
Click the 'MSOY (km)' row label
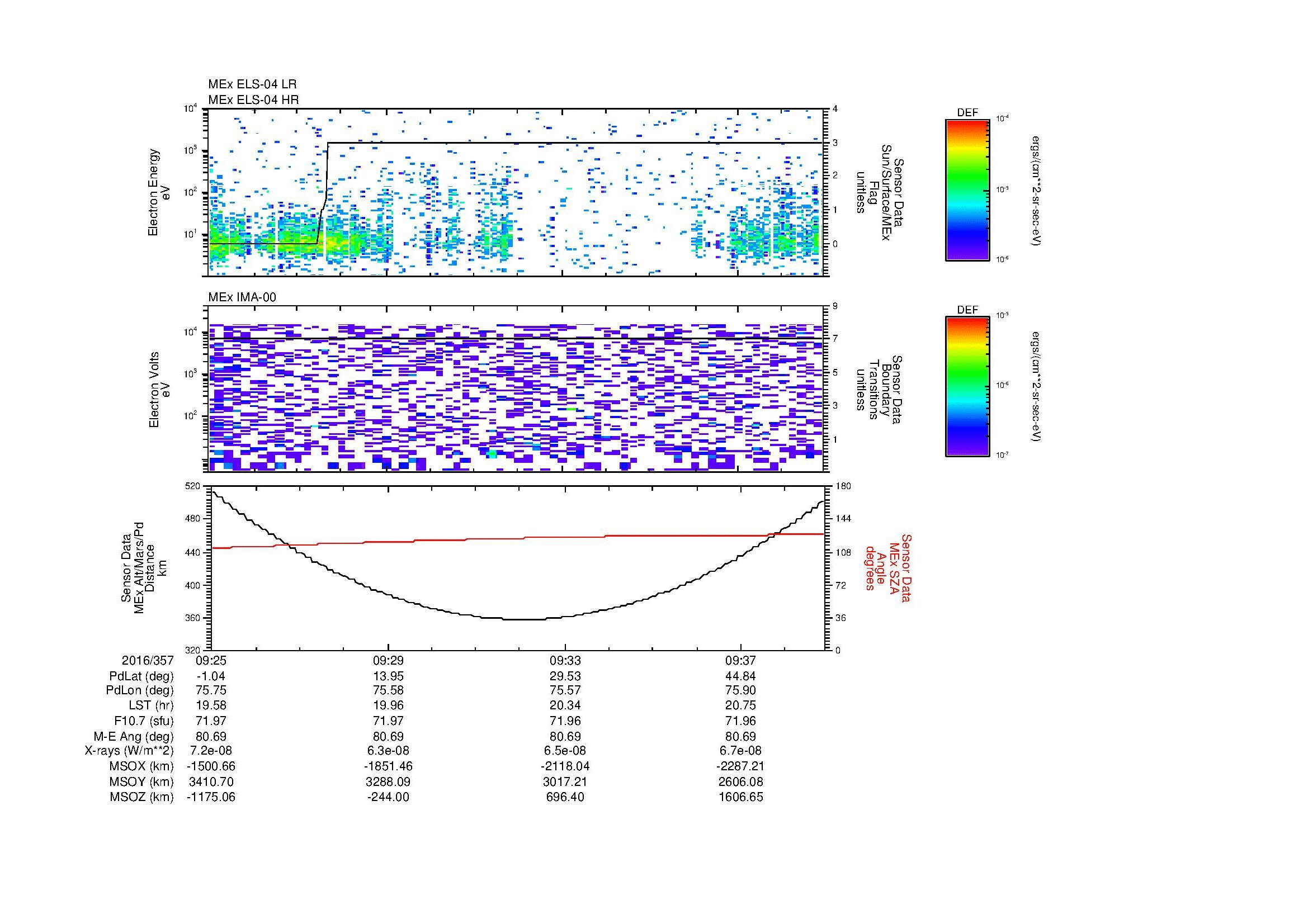click(141, 781)
